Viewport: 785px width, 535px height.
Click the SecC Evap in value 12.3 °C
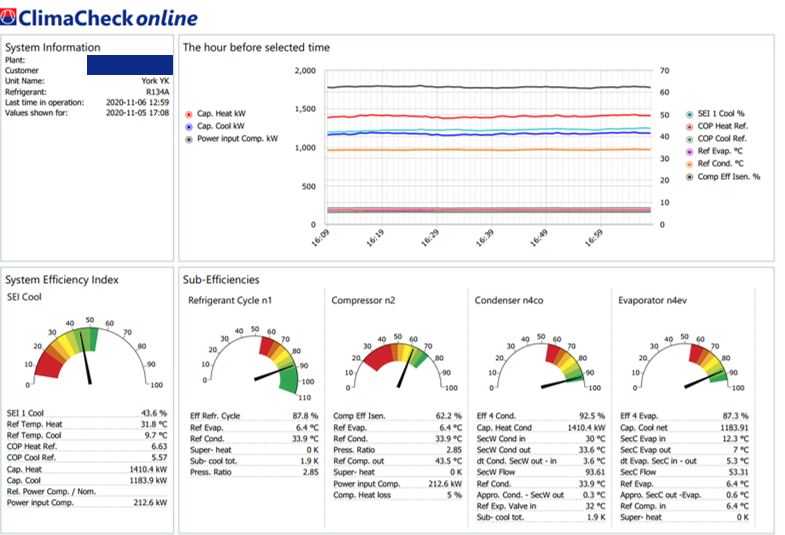pos(735,439)
